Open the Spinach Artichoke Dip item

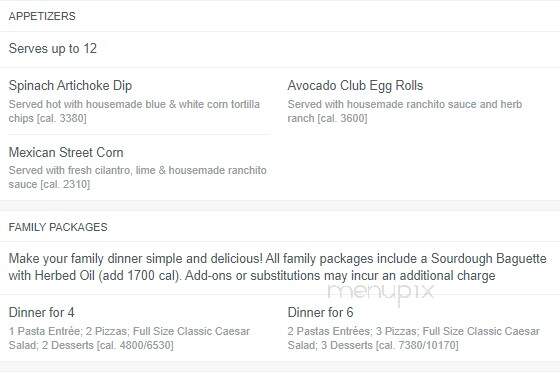(70, 85)
